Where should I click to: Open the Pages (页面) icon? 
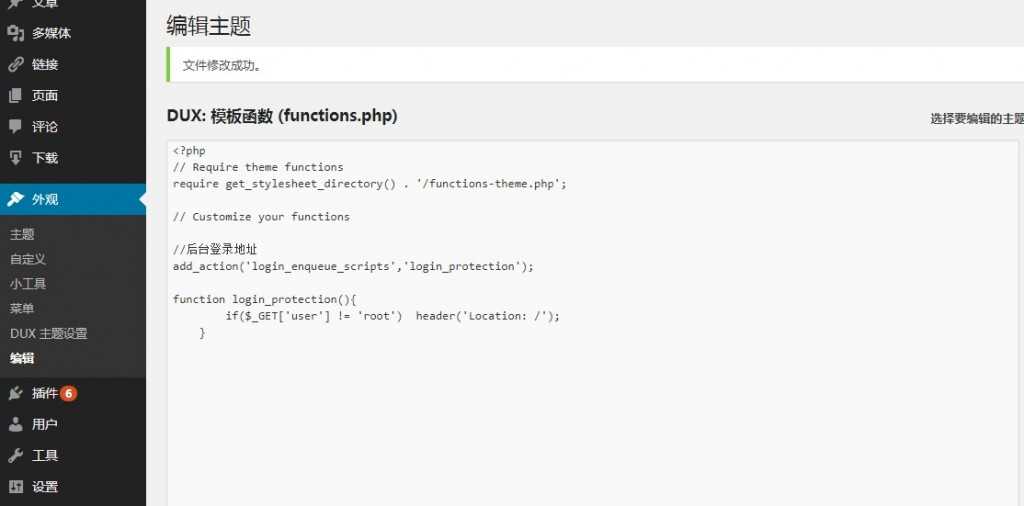16,95
